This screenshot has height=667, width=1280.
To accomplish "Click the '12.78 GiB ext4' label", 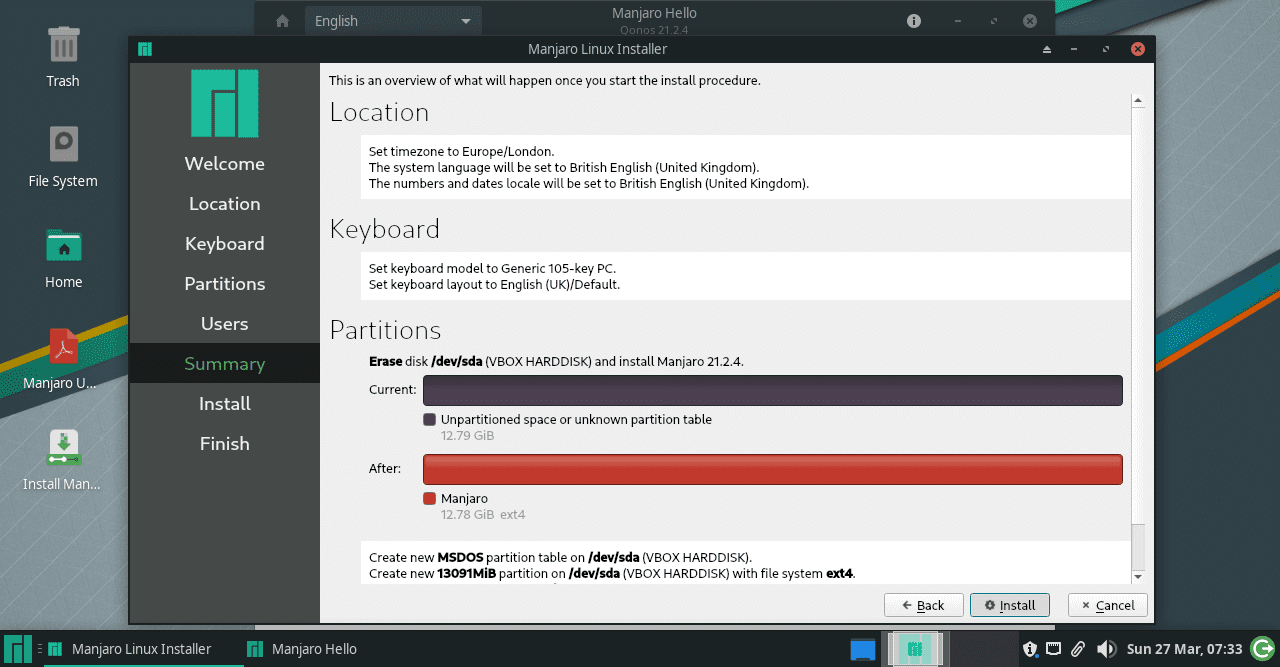I will [x=483, y=514].
